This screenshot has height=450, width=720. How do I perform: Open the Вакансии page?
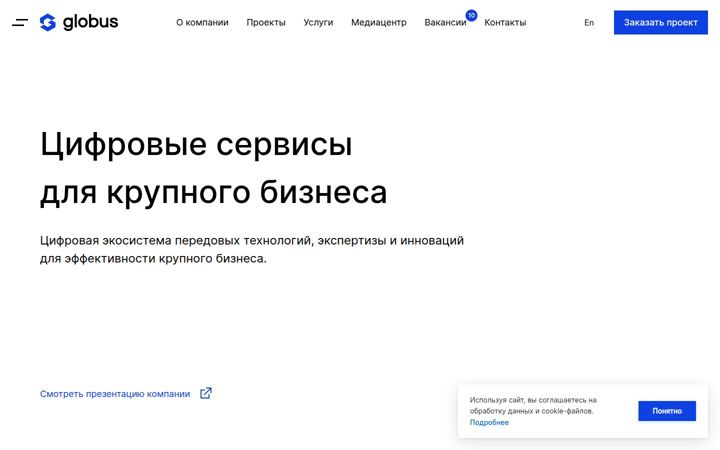click(x=445, y=22)
